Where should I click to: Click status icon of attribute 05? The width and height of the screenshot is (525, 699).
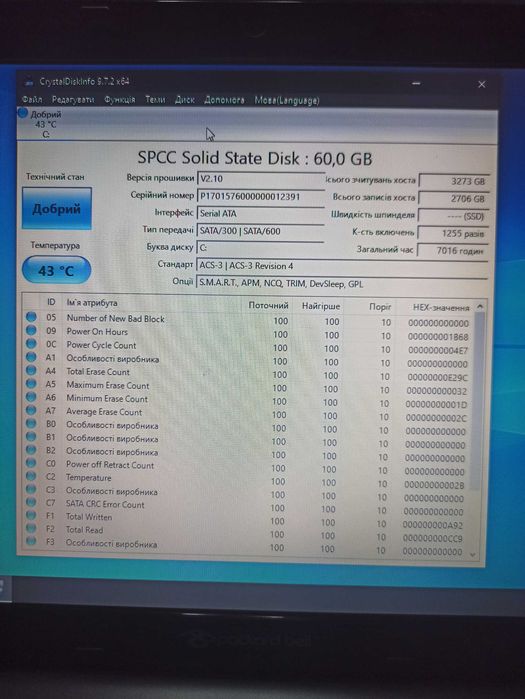click(x=31, y=317)
